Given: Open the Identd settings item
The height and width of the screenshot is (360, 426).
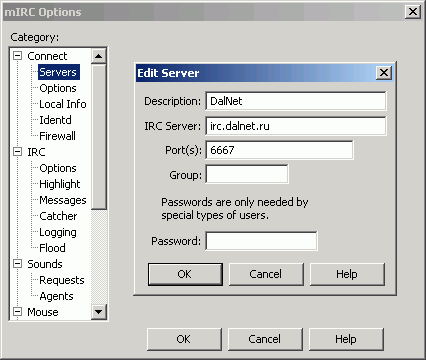Looking at the screenshot, I should coord(55,120).
